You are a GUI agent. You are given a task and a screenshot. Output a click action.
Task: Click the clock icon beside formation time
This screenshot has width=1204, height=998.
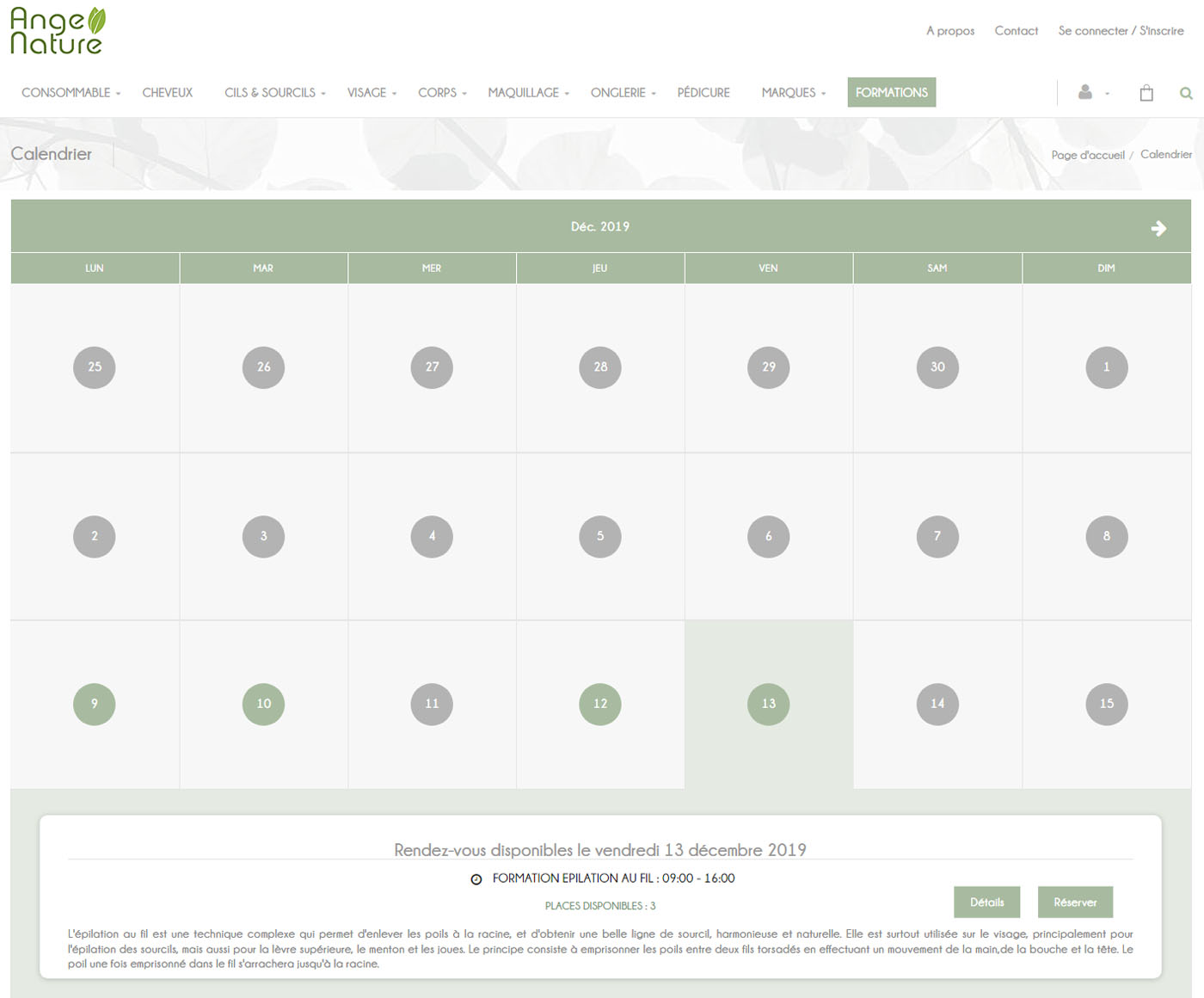click(476, 879)
